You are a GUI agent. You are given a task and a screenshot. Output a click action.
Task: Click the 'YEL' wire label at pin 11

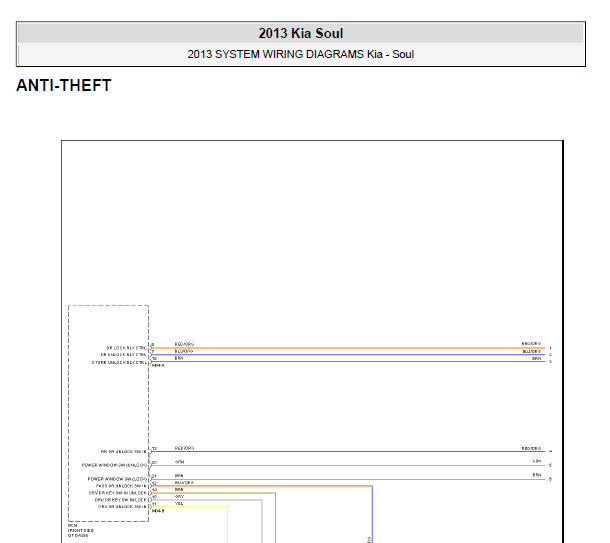(179, 504)
